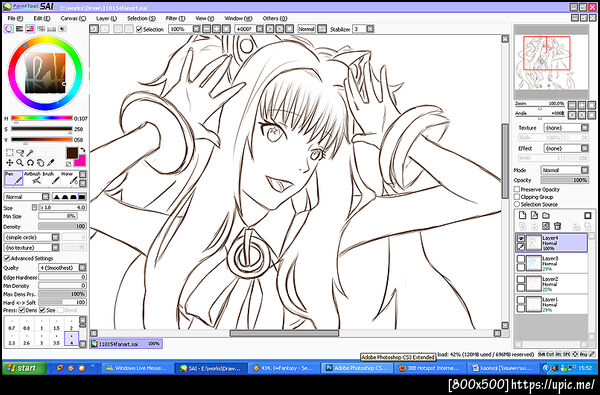Open the canvas zoom percentage dropdown
This screenshot has height=395, width=600.
click(196, 29)
